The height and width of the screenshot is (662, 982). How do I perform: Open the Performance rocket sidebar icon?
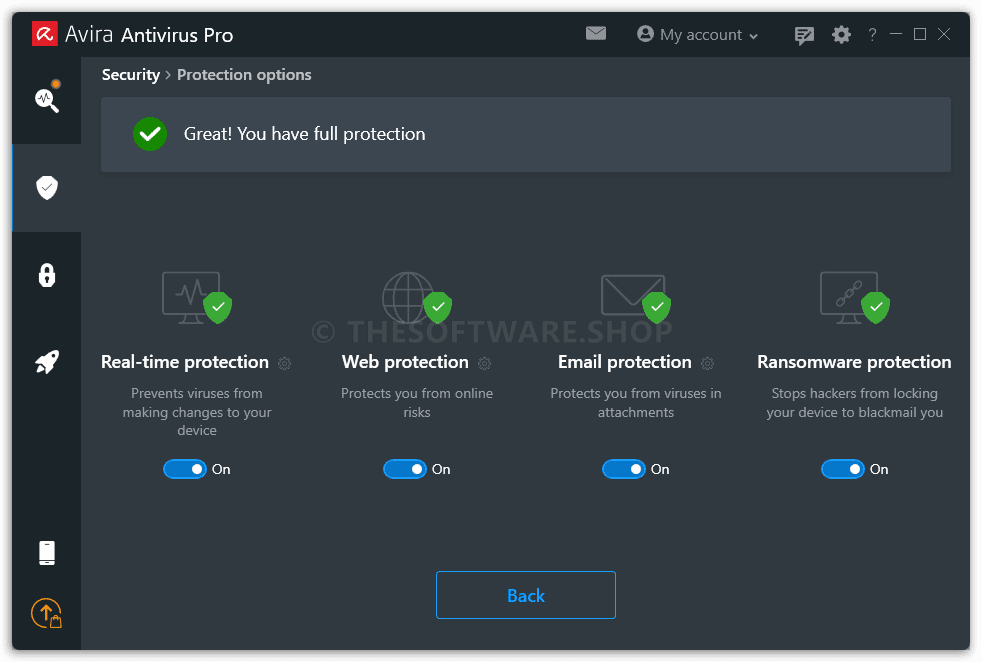pos(47,362)
